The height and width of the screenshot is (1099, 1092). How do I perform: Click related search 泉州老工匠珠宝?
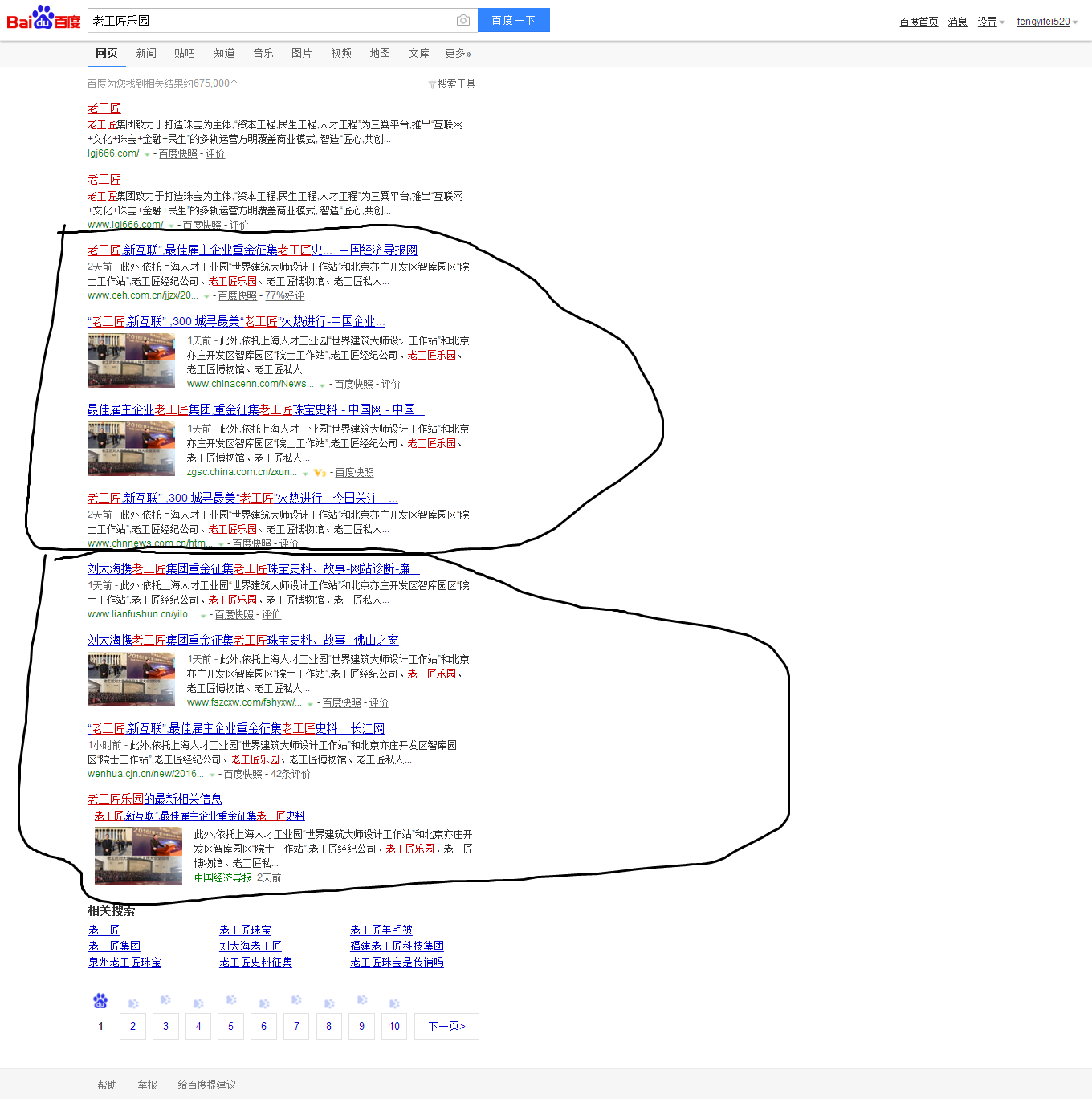tap(124, 962)
